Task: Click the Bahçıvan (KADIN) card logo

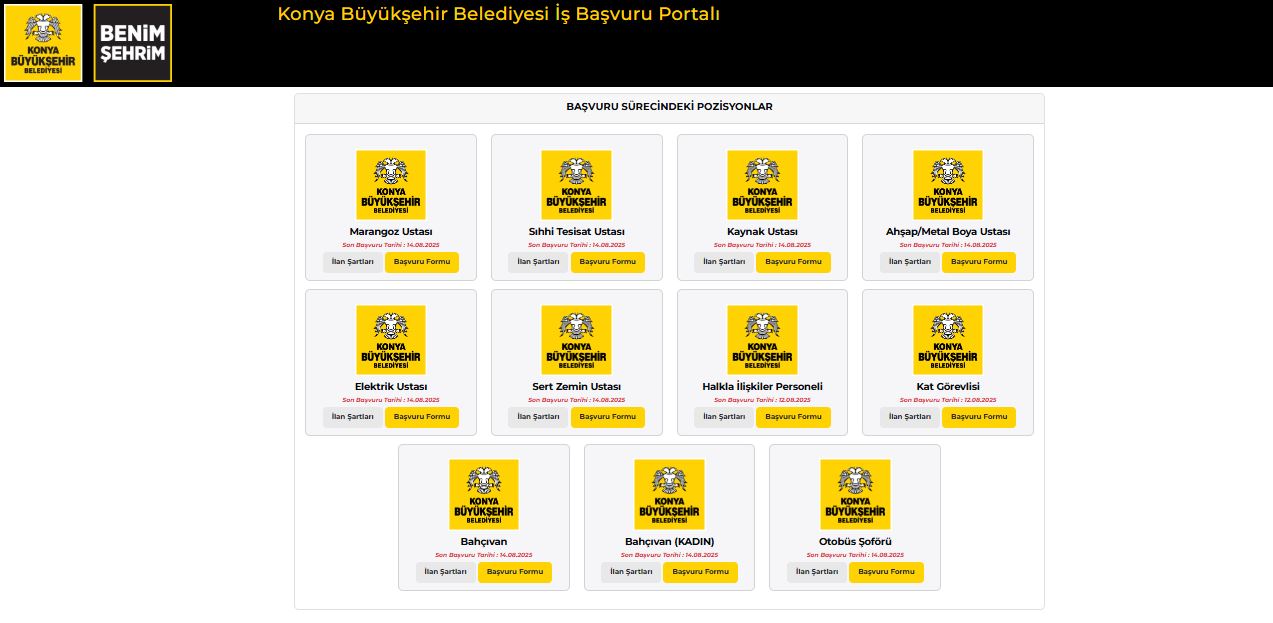Action: (669, 494)
